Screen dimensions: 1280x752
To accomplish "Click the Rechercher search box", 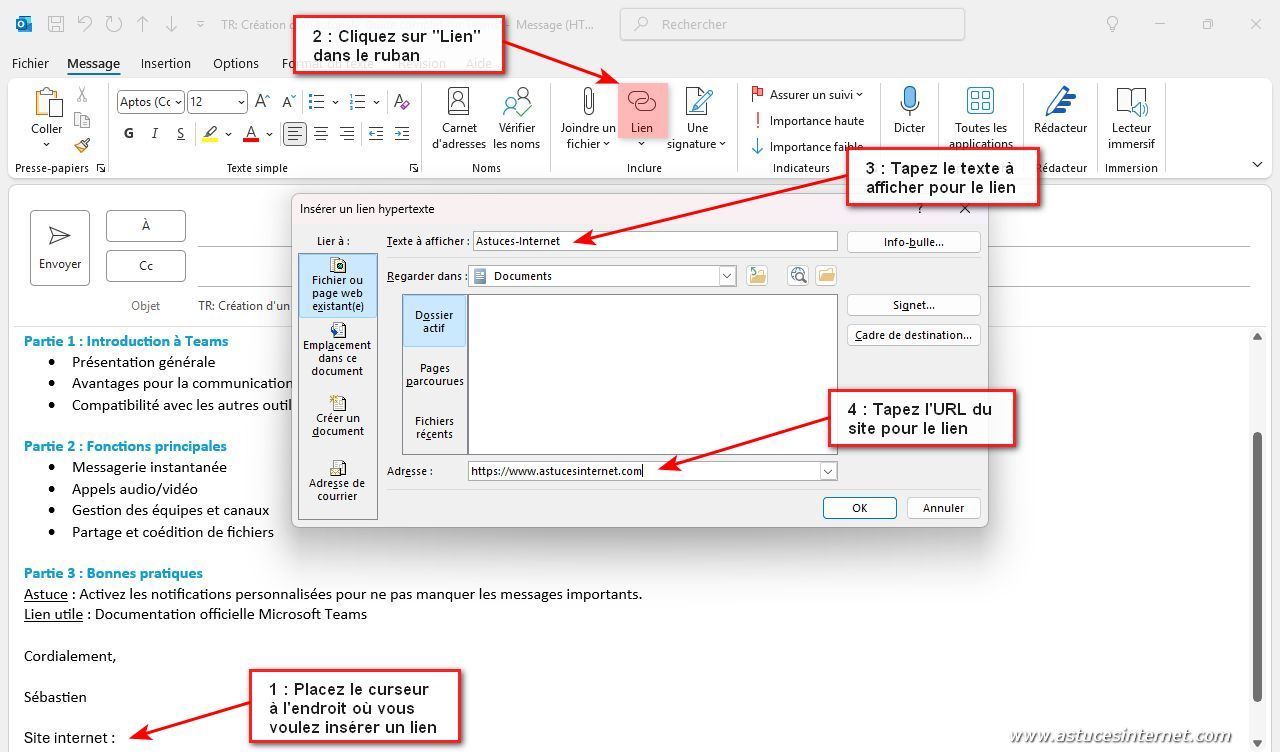I will pyautogui.click(x=792, y=24).
